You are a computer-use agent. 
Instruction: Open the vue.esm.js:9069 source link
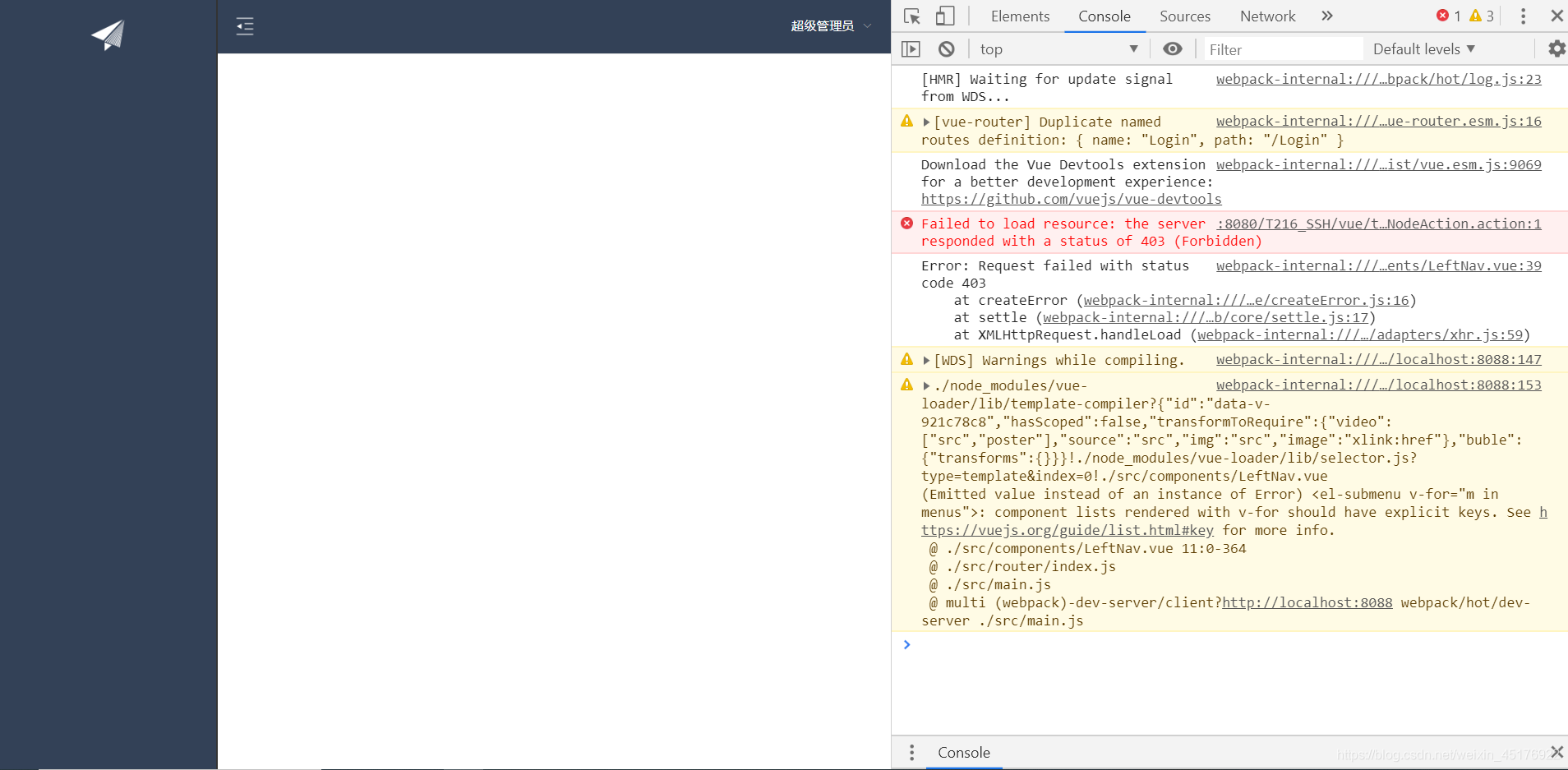[1378, 164]
